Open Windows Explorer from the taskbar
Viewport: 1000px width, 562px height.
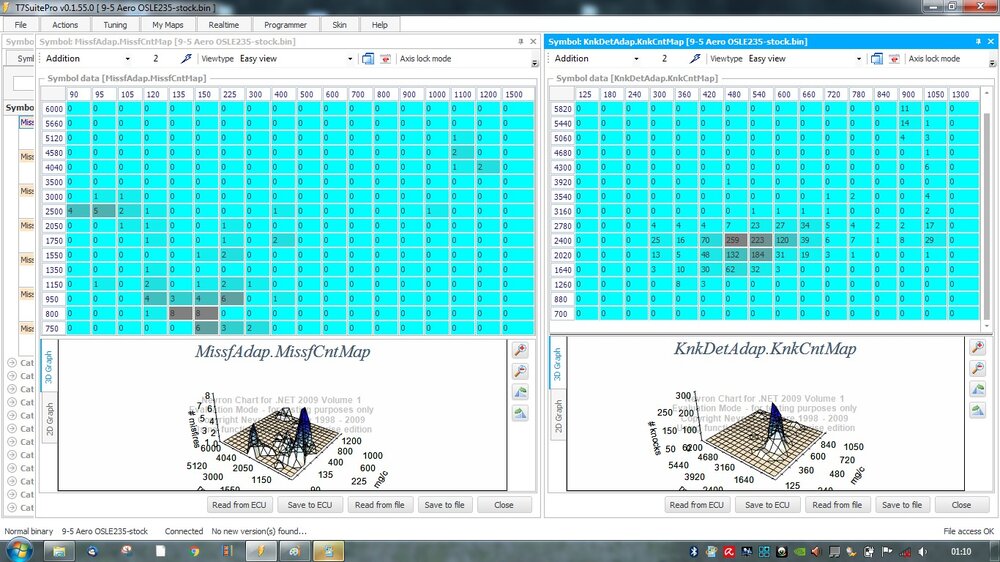59,551
